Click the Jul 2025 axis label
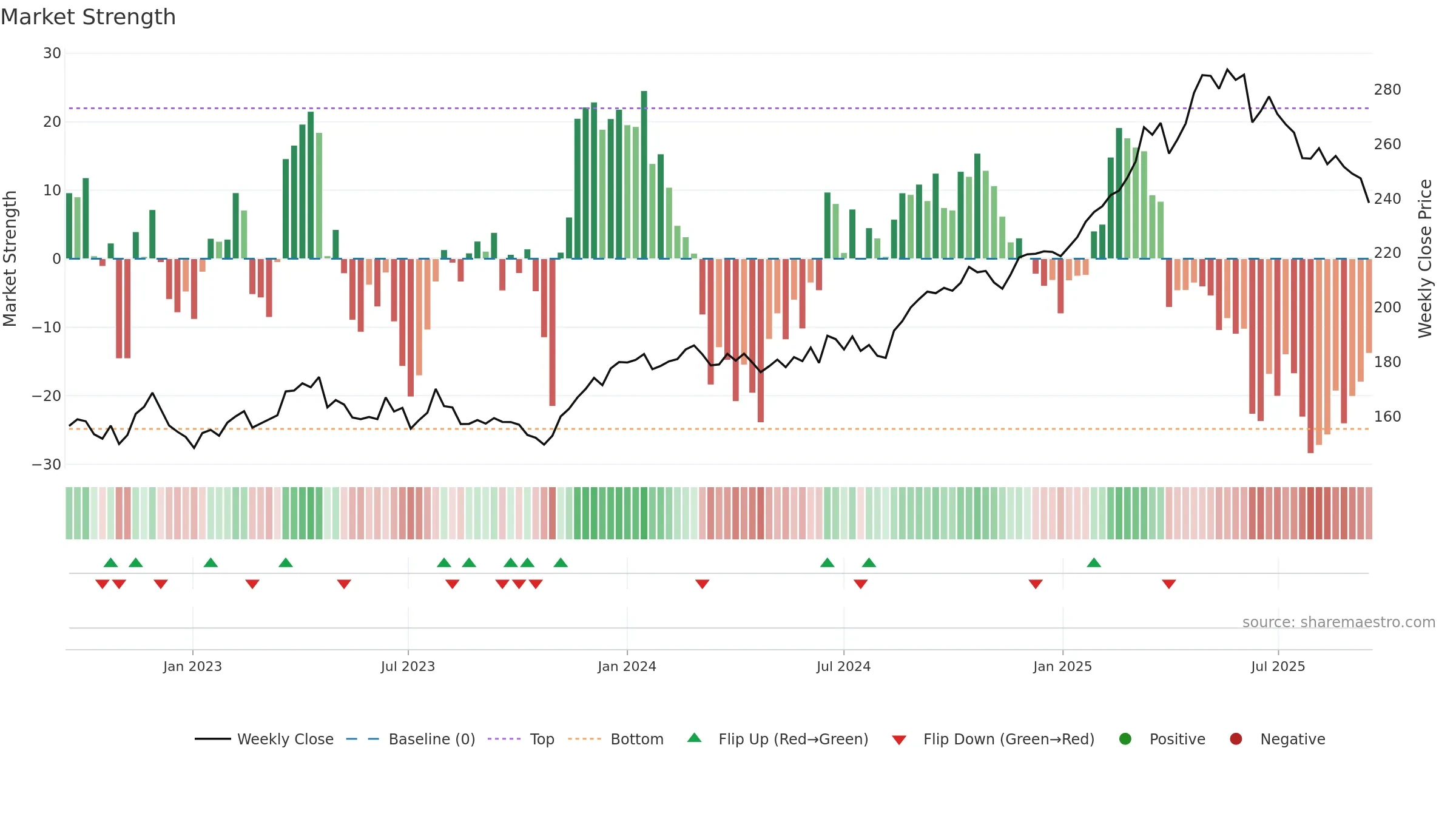The image size is (1456, 819). click(x=1278, y=666)
